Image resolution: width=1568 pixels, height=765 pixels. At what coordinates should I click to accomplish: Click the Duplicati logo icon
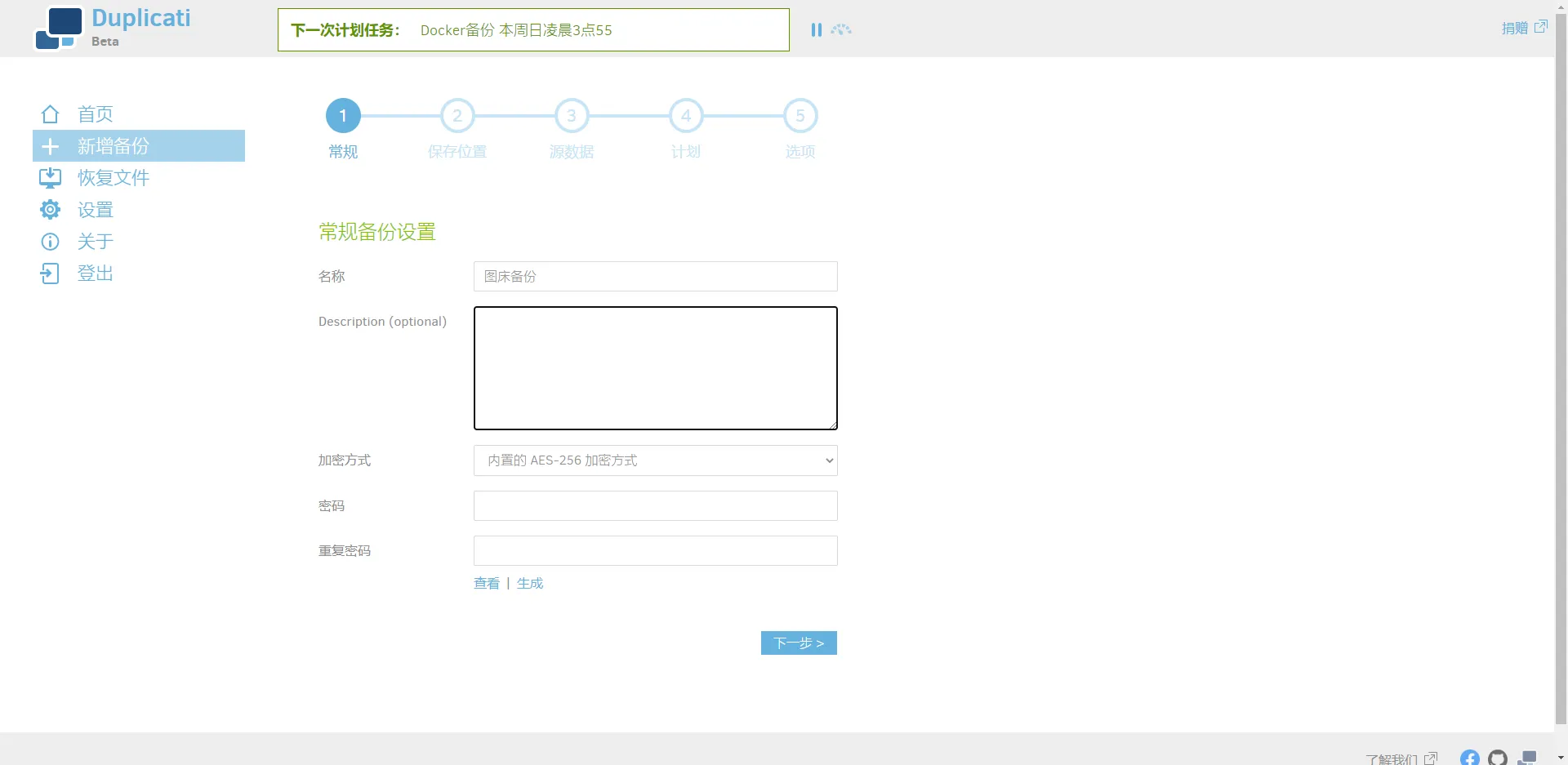click(x=58, y=29)
